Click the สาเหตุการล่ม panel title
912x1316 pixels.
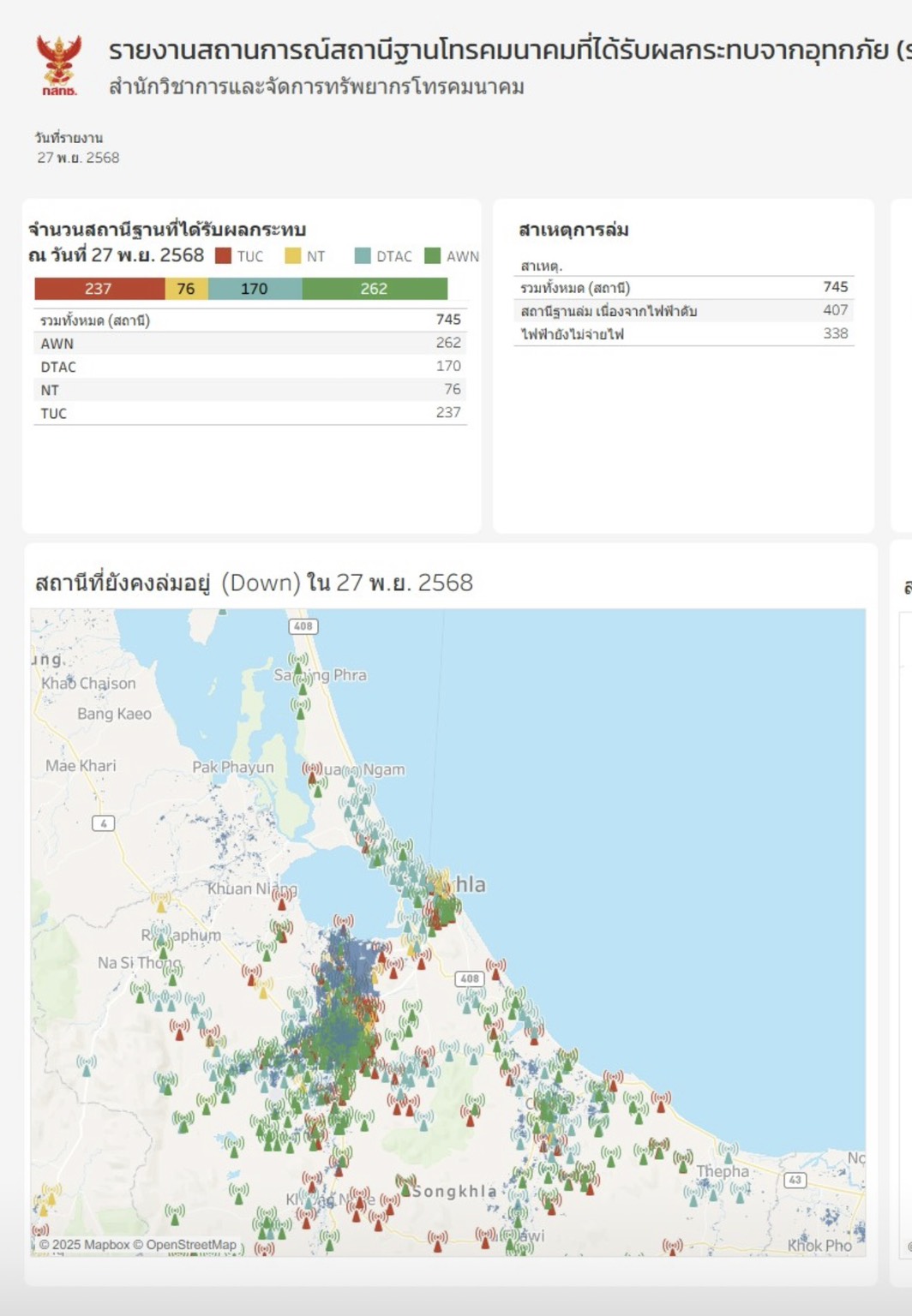pos(573,230)
